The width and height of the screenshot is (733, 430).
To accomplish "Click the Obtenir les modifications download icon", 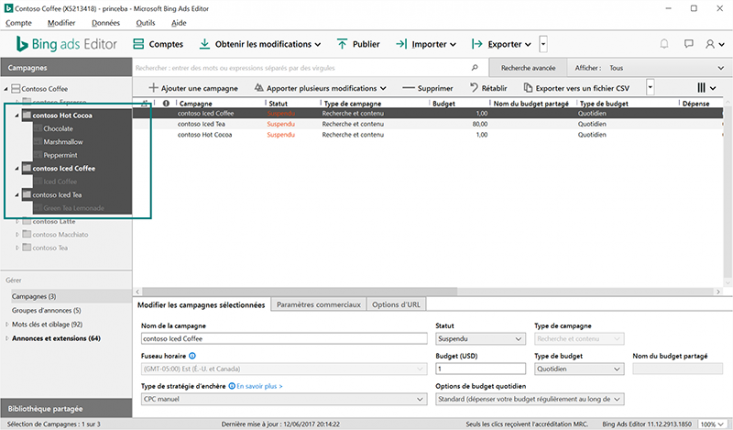I will point(204,44).
